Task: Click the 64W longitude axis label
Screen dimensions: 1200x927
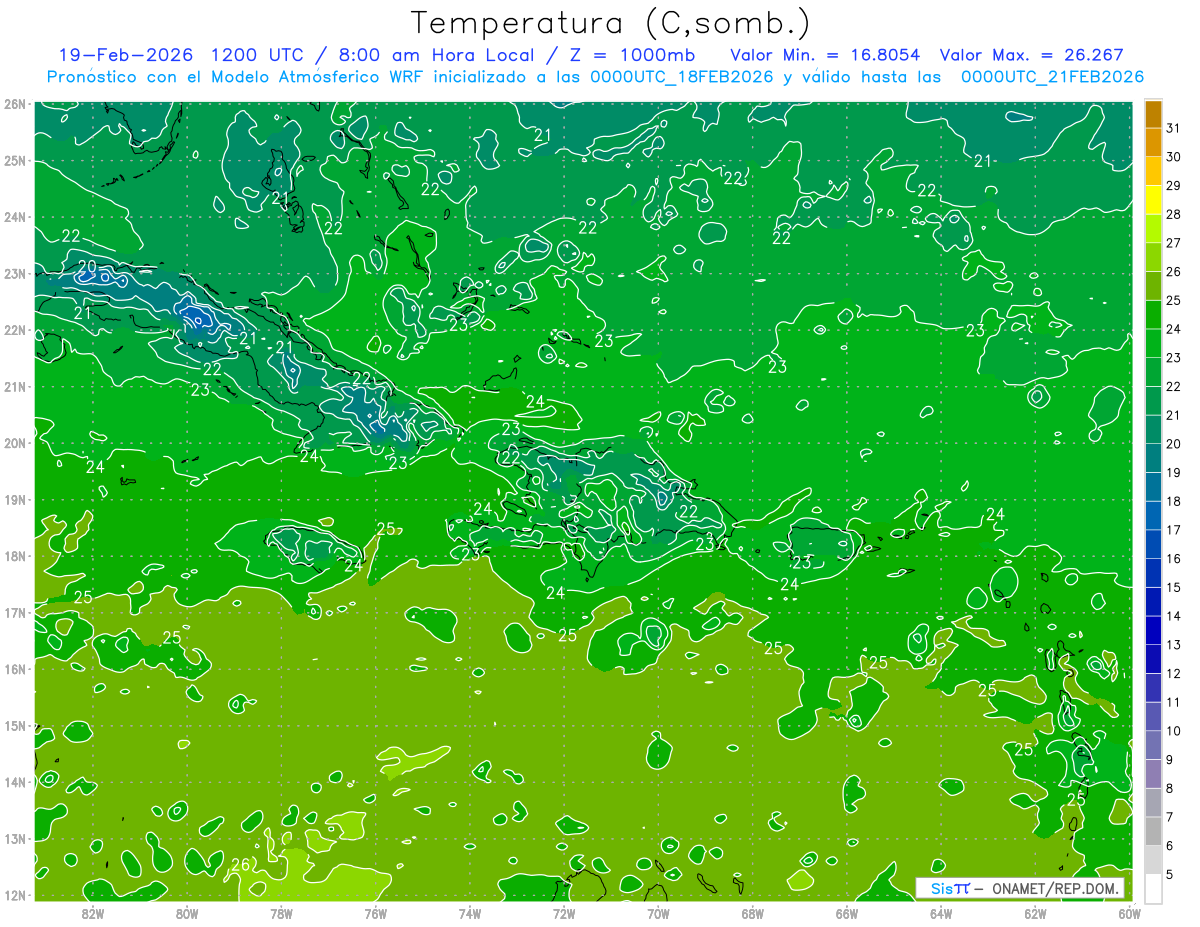Action: click(940, 913)
